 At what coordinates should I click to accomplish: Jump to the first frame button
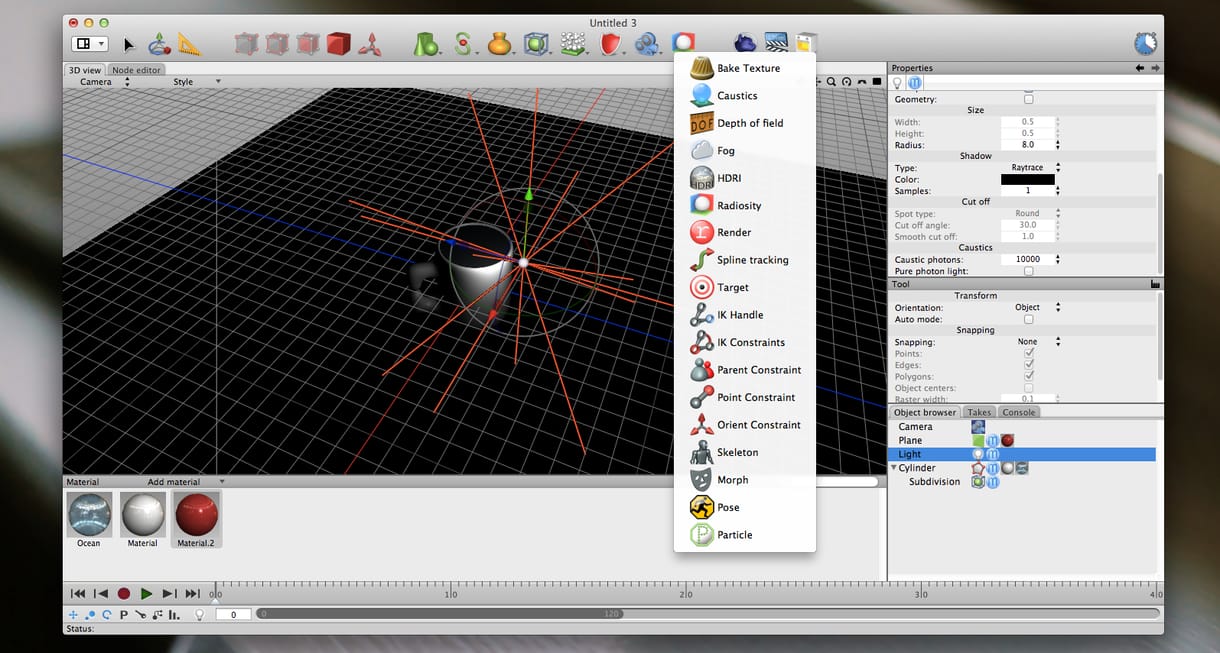78,594
